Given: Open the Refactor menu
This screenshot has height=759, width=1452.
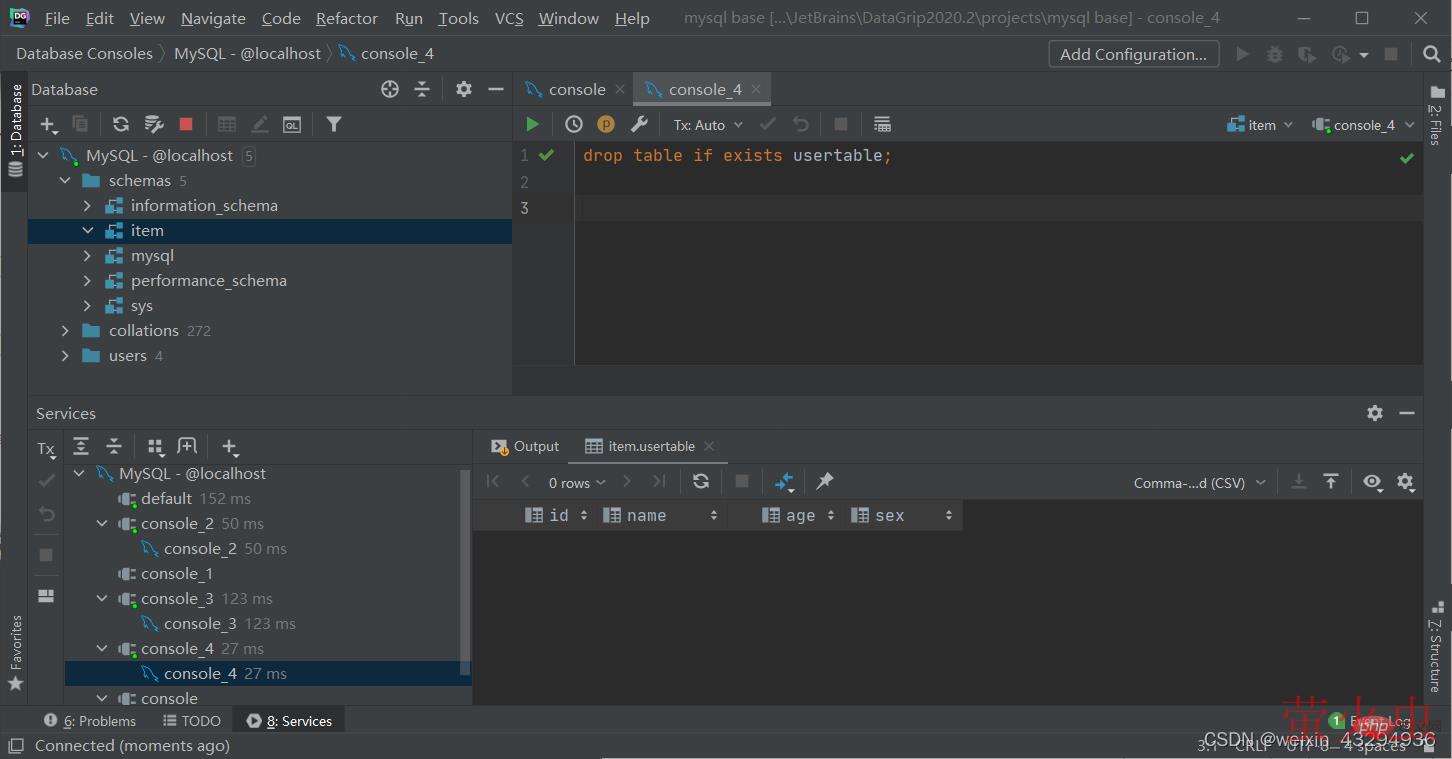Looking at the screenshot, I should tap(346, 18).
